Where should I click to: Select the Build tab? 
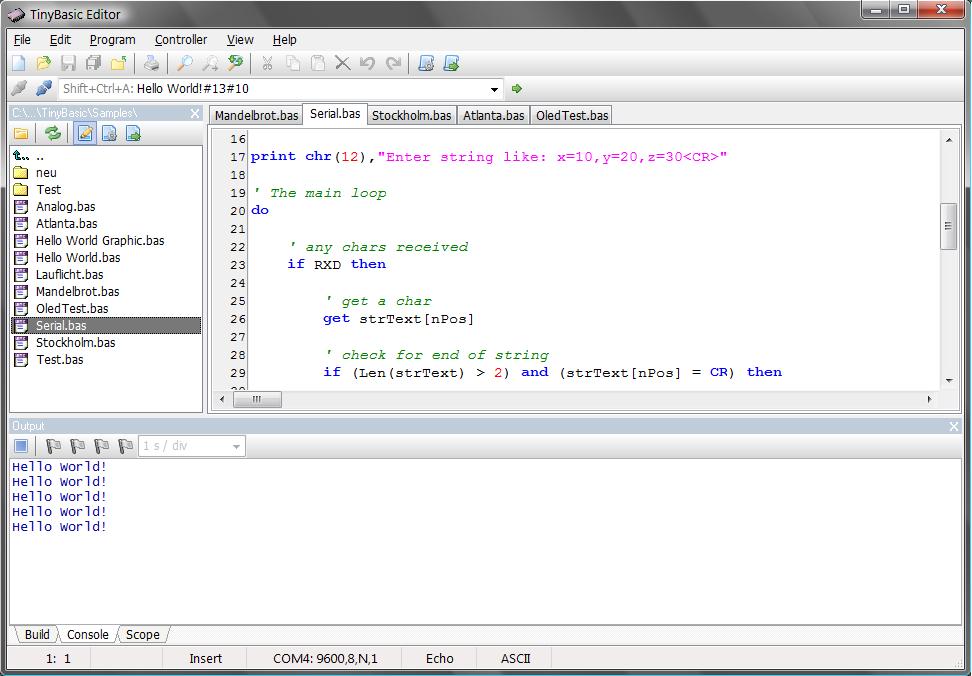[37, 635]
